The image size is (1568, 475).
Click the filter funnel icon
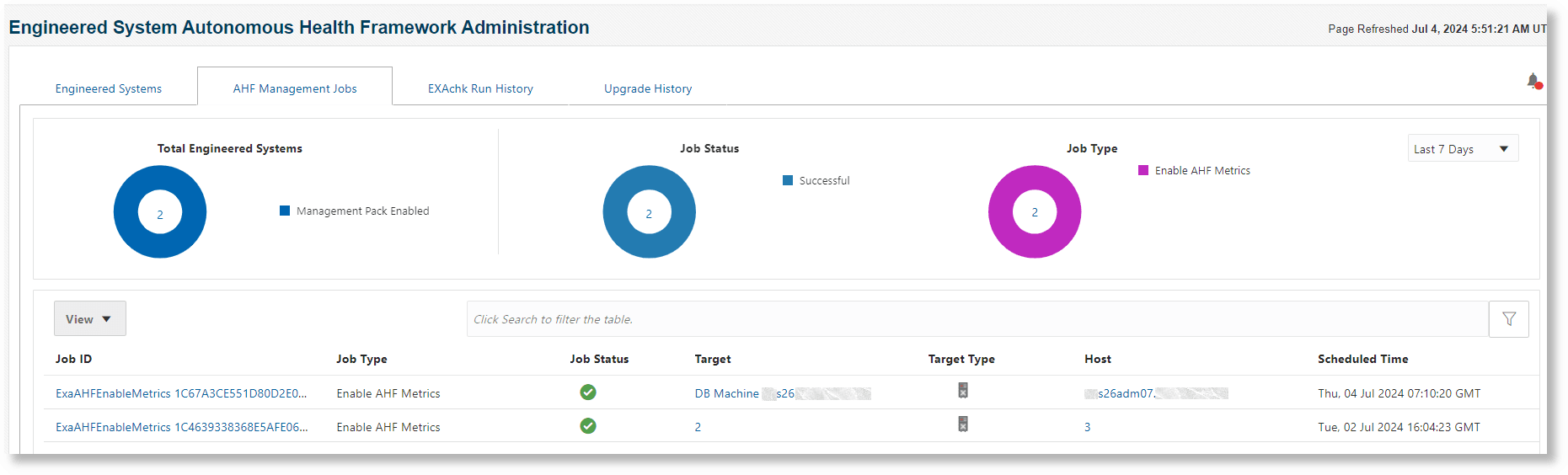[x=1508, y=319]
